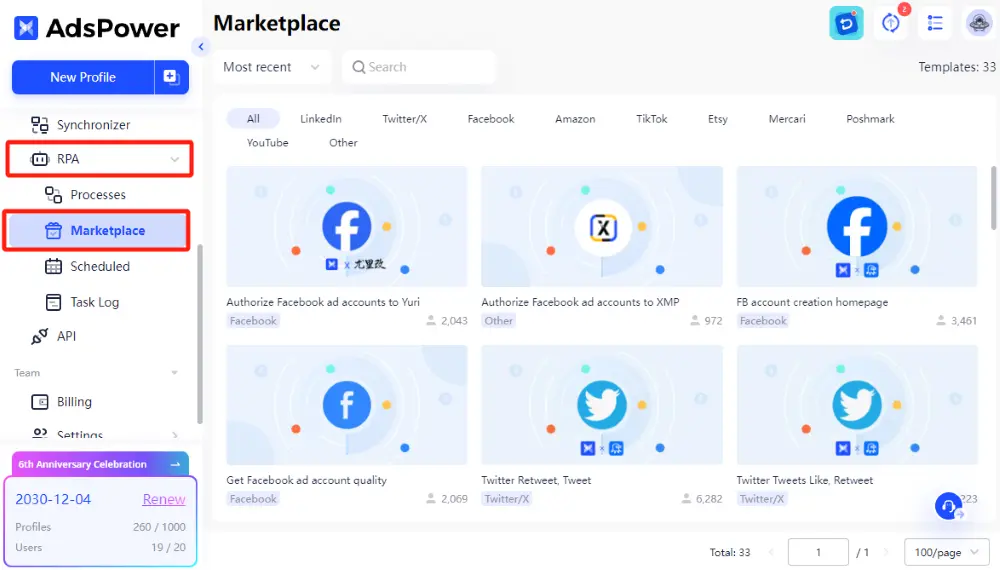The height and width of the screenshot is (570, 1000).
Task: Click the New Profile button
Action: tap(83, 77)
